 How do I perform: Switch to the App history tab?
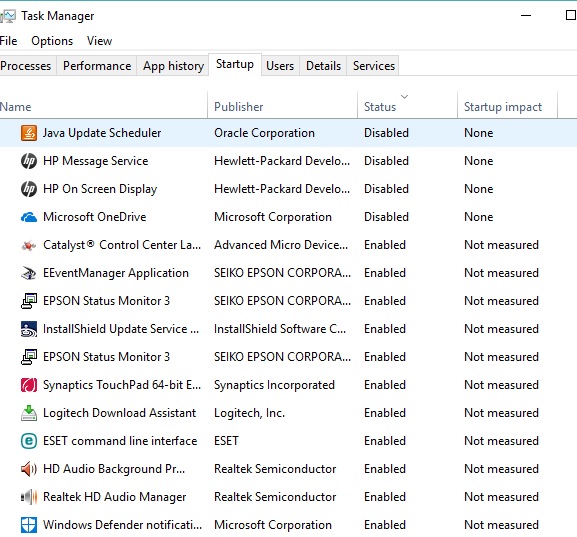[x=173, y=66]
